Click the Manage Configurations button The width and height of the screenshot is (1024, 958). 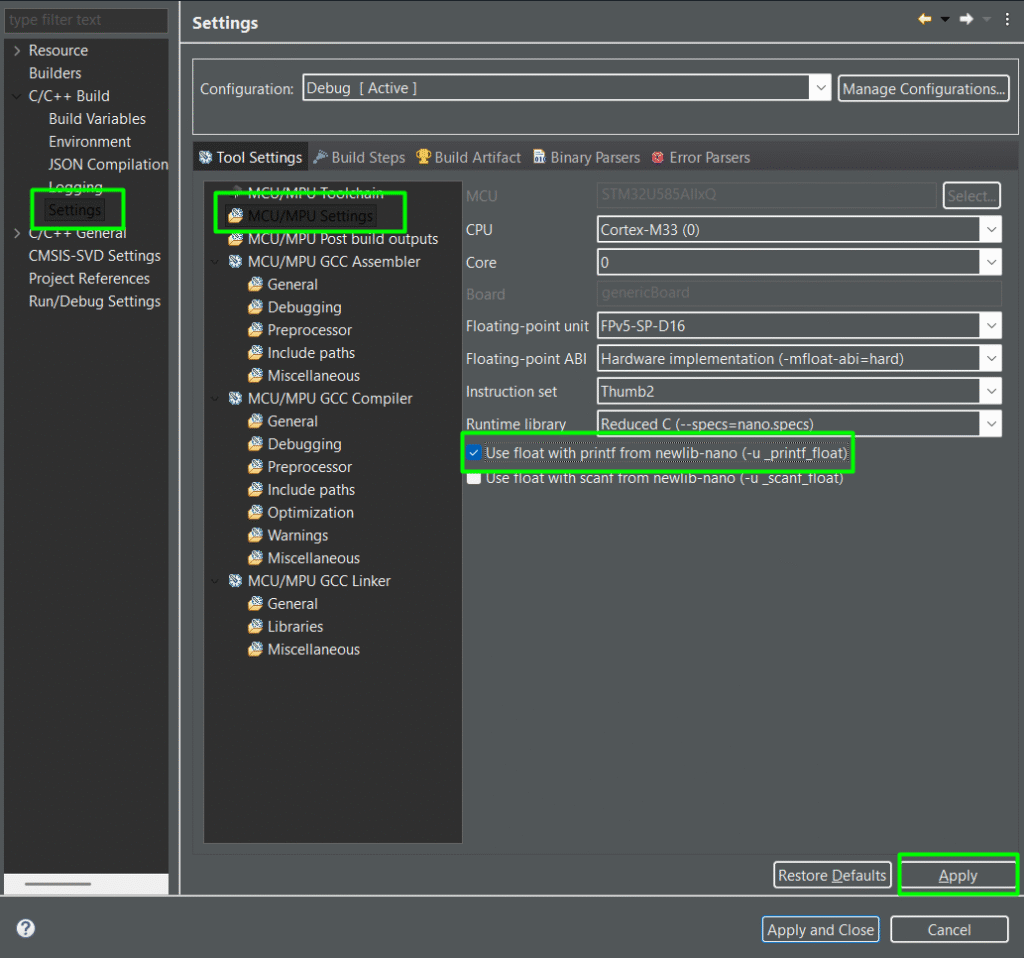[x=922, y=89]
